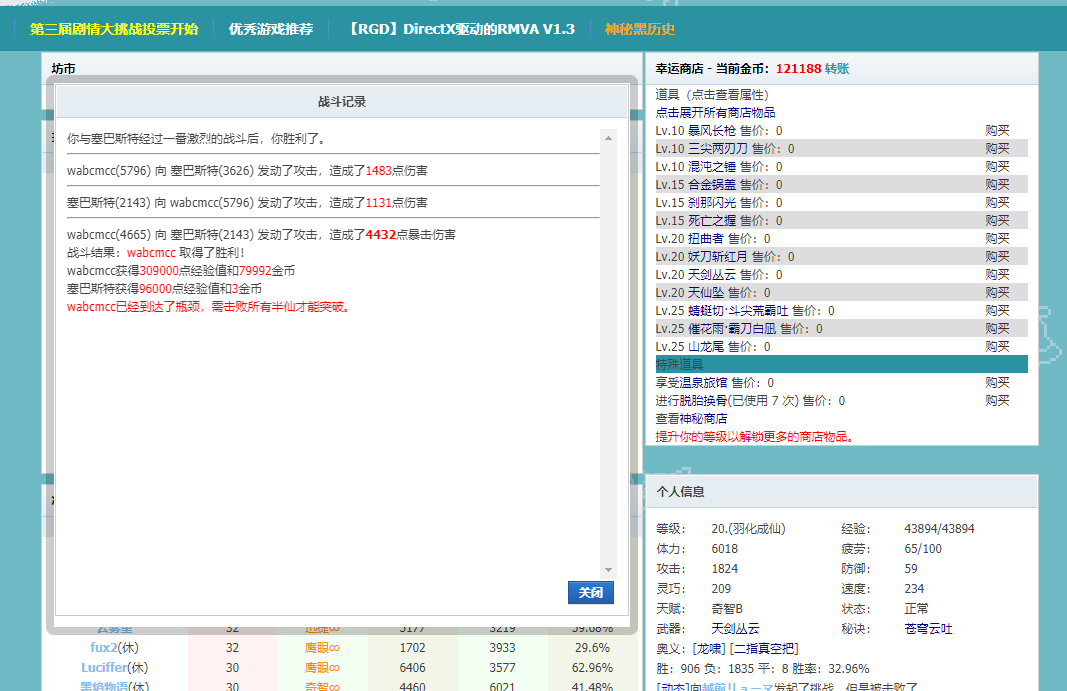Screen dimensions: 1067x691
Task: View 妖刀斩红月 item attributes
Action: (x=718, y=257)
